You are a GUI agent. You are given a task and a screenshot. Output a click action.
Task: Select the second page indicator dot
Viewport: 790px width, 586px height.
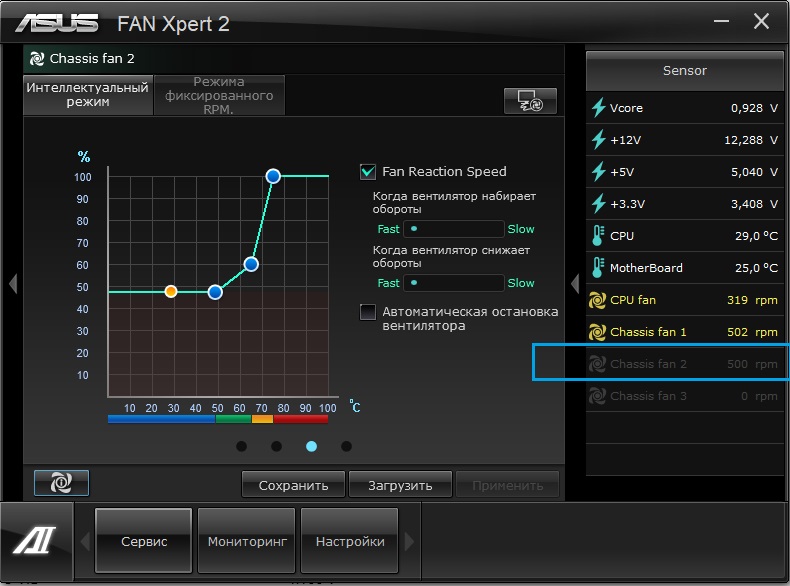pos(276,446)
